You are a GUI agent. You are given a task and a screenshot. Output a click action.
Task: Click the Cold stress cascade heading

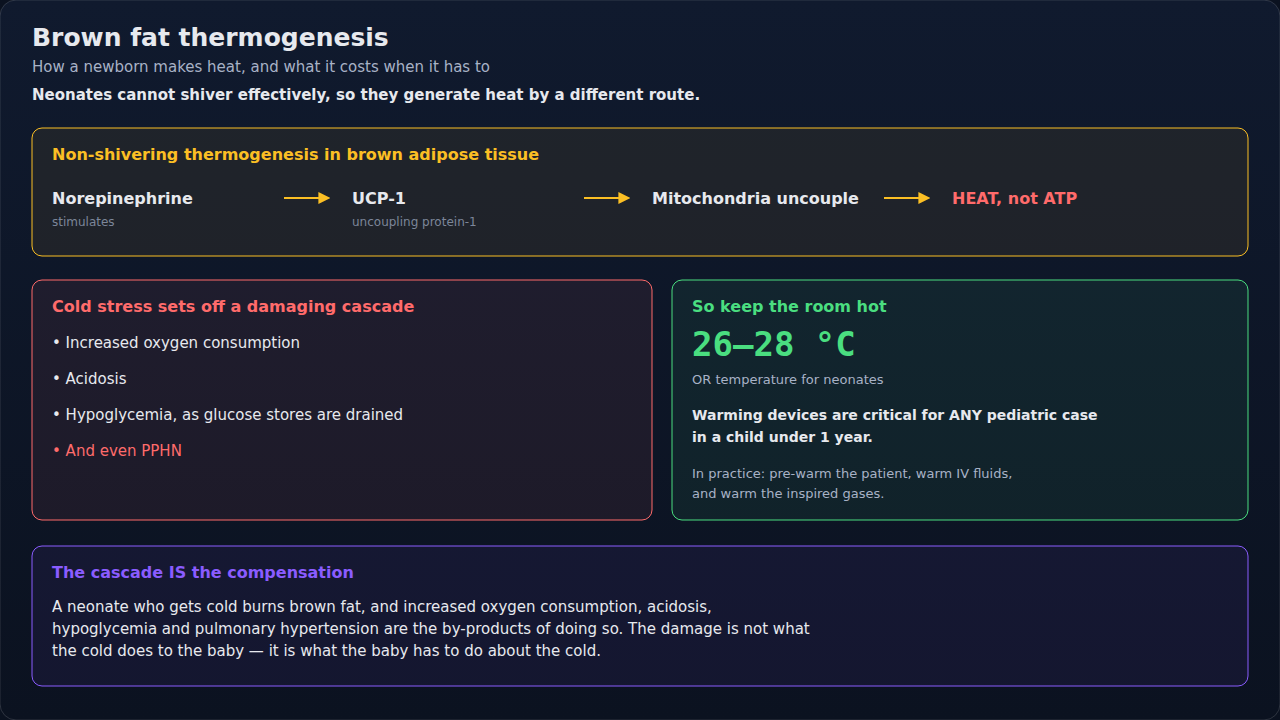233,306
